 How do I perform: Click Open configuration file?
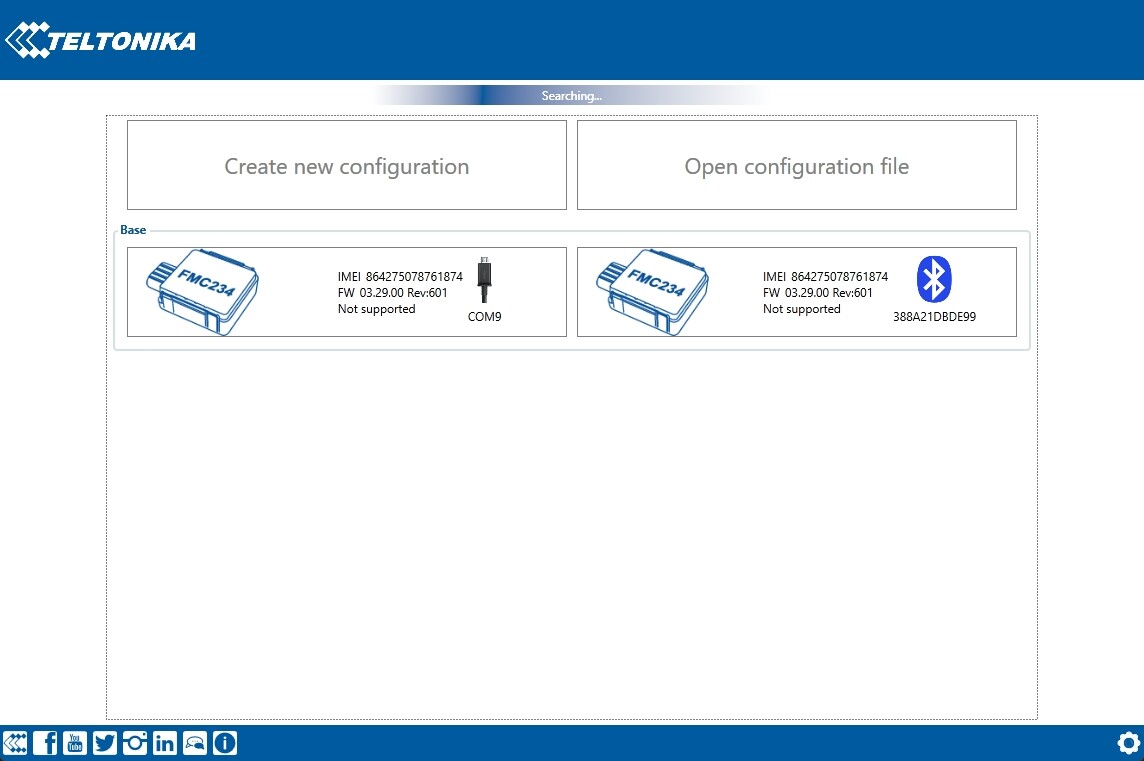(796, 166)
